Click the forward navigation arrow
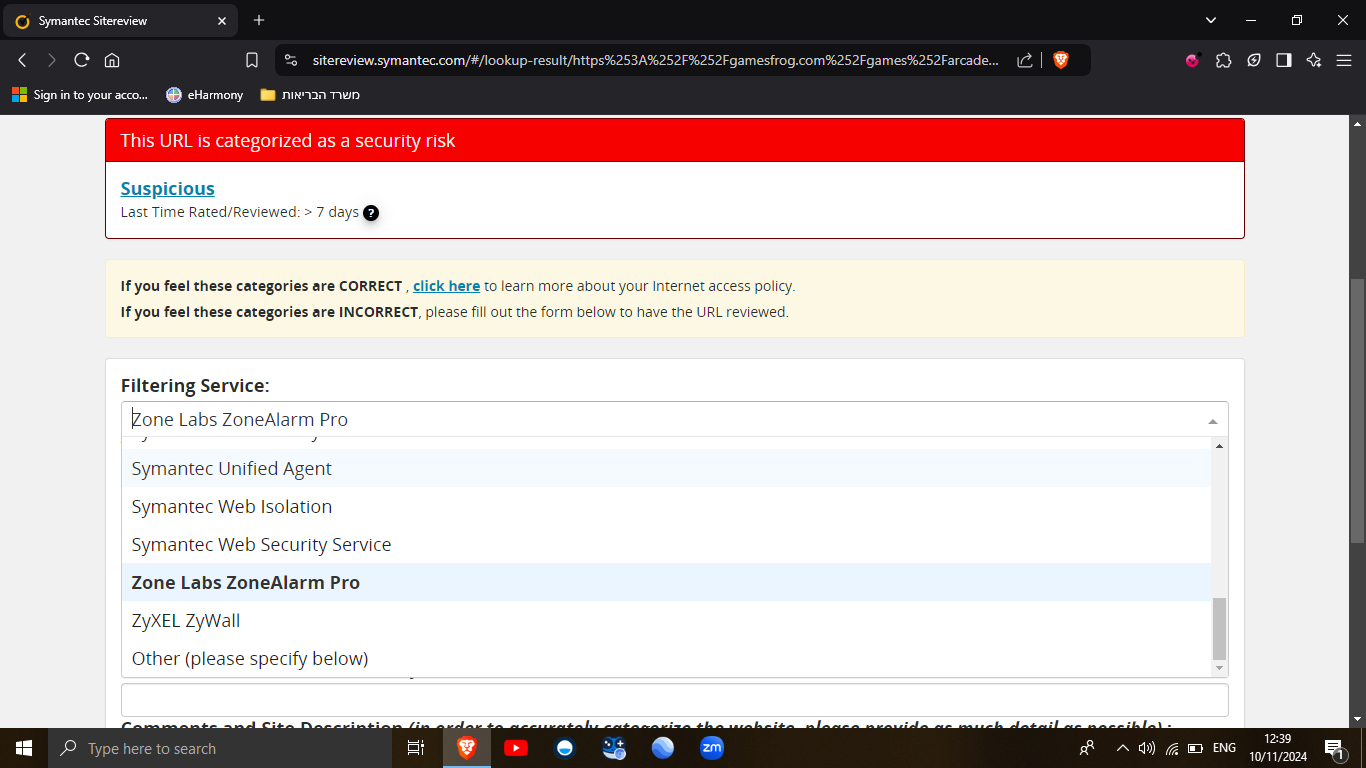Image resolution: width=1366 pixels, height=768 pixels. 52,60
